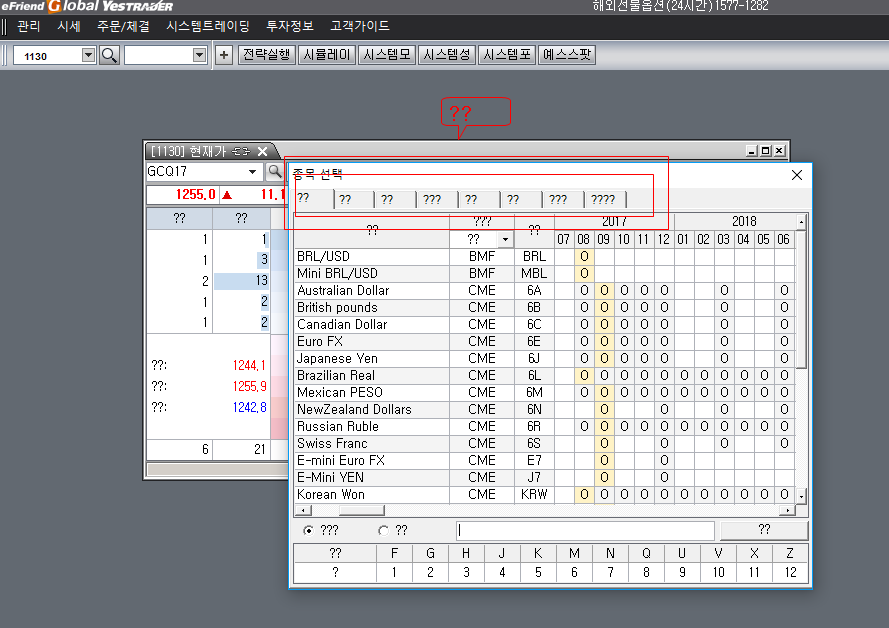
Task: Expand the GCQ17 symbol dropdown
Action: point(253,172)
